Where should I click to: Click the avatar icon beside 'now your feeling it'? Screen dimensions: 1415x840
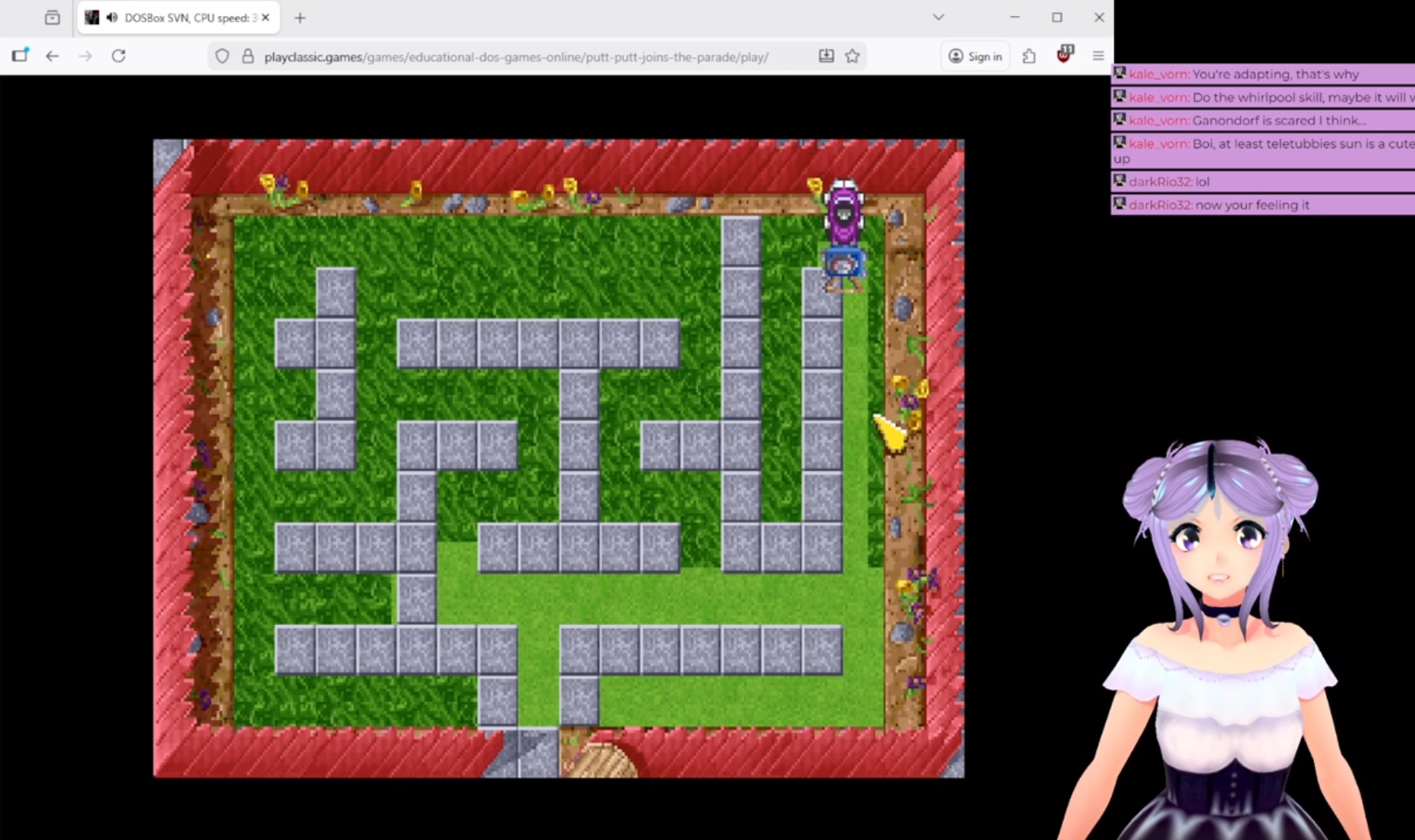pos(1119,204)
